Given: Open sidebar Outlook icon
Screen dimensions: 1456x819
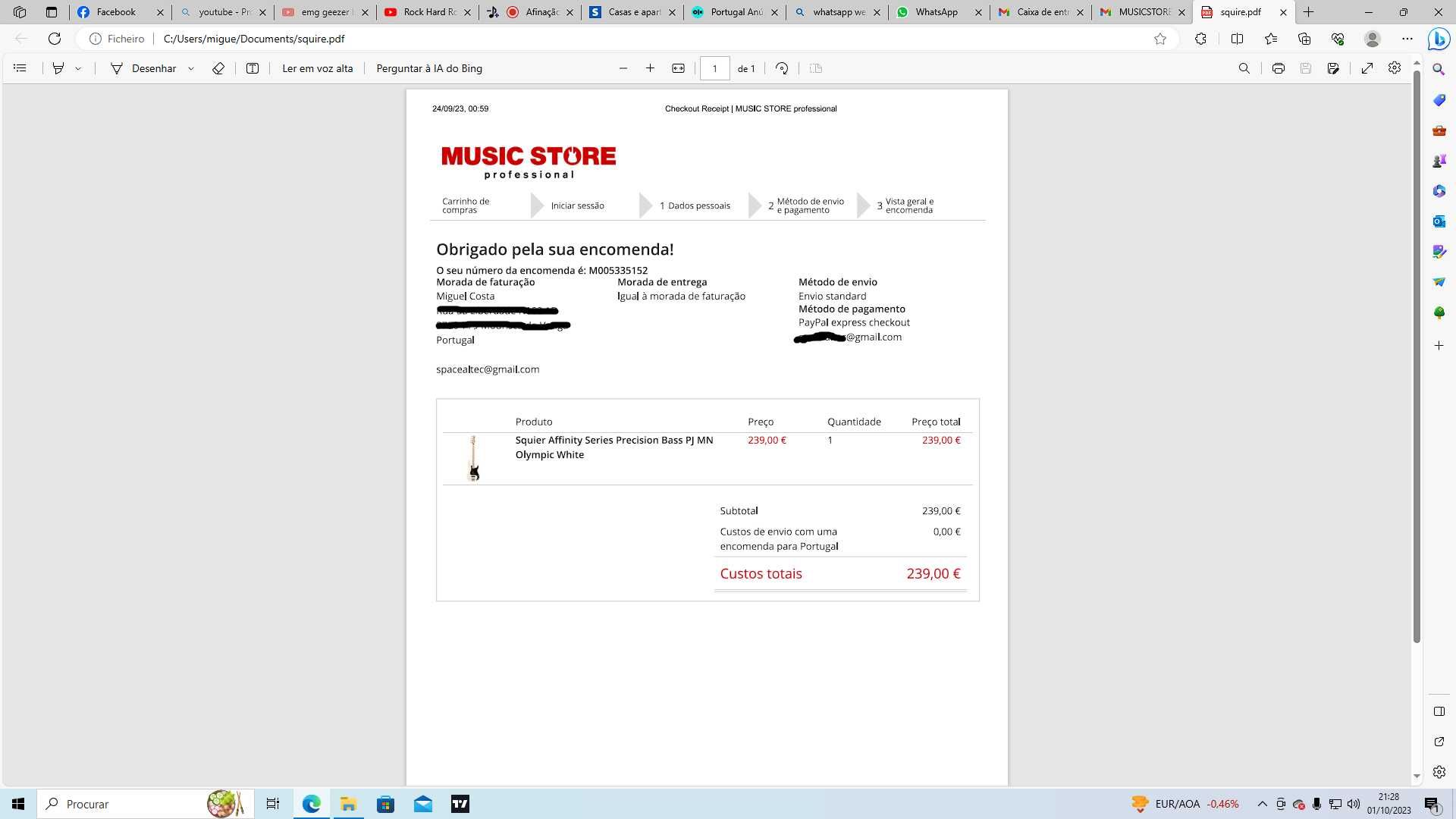Looking at the screenshot, I should [1439, 221].
